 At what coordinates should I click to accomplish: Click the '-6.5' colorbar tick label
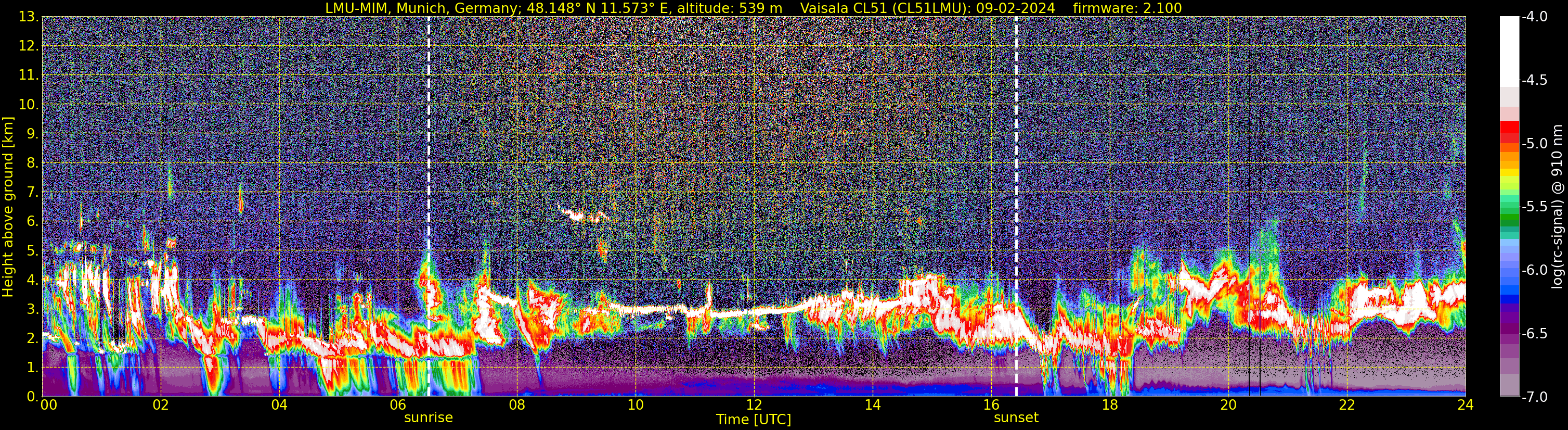point(1534,334)
